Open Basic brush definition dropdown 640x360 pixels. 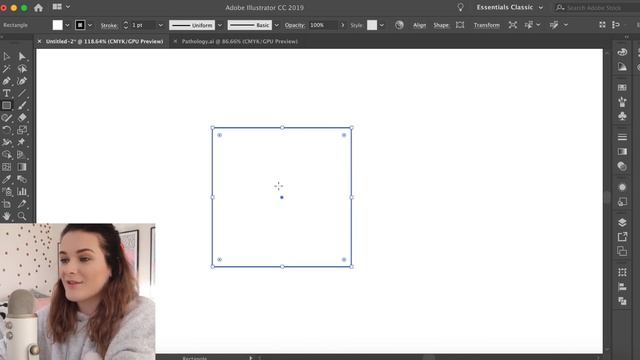[x=276, y=25]
